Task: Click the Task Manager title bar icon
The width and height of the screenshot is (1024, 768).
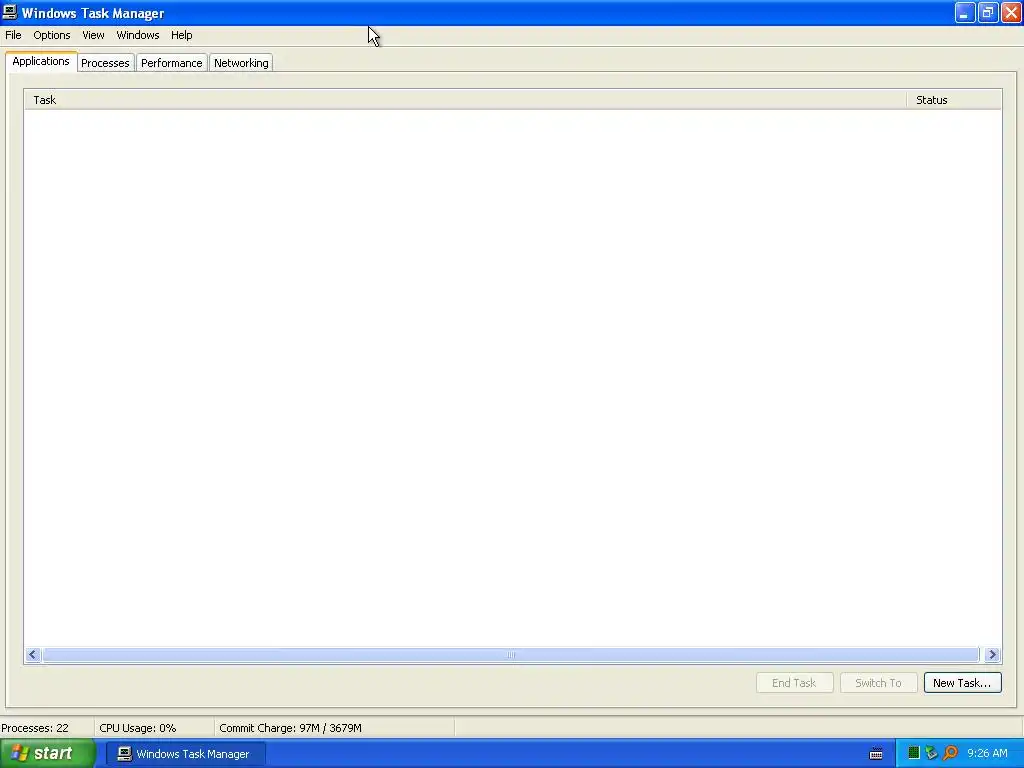Action: 10,12
